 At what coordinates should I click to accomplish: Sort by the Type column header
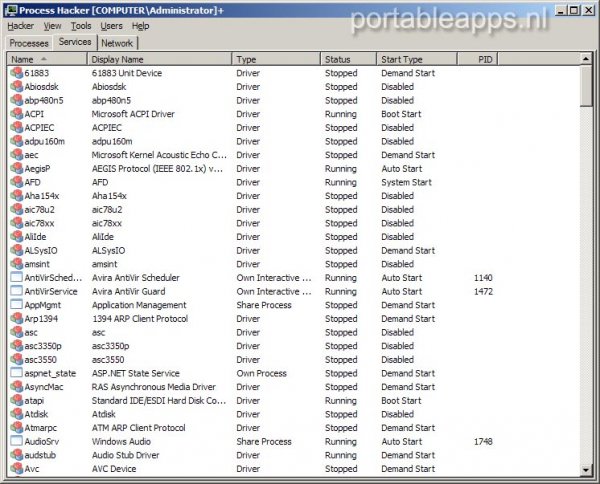(276, 59)
